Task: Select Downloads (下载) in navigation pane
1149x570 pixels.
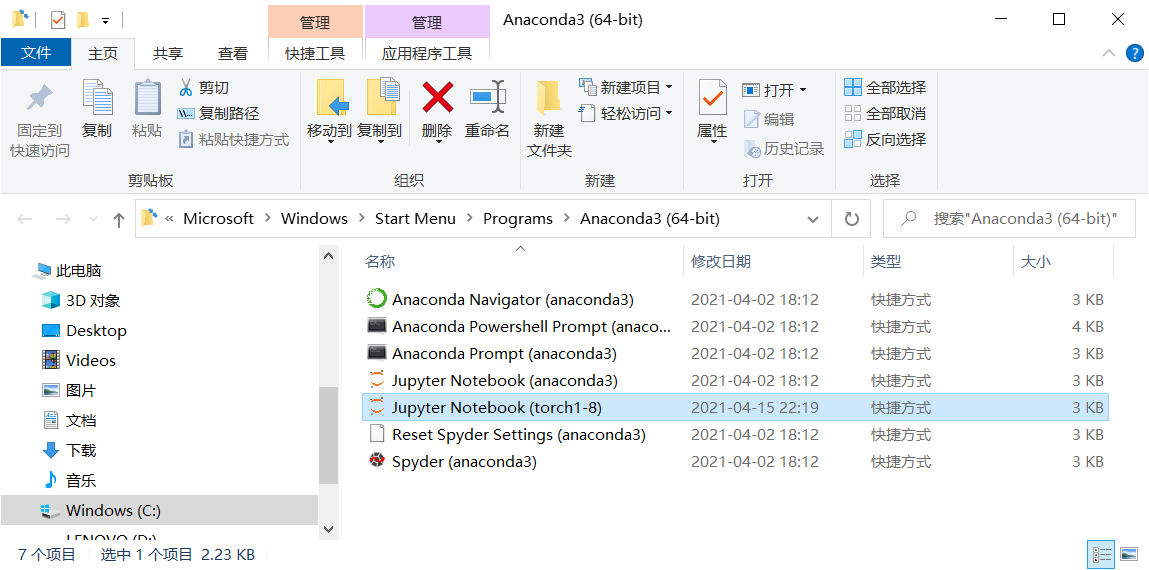Action: click(x=69, y=450)
